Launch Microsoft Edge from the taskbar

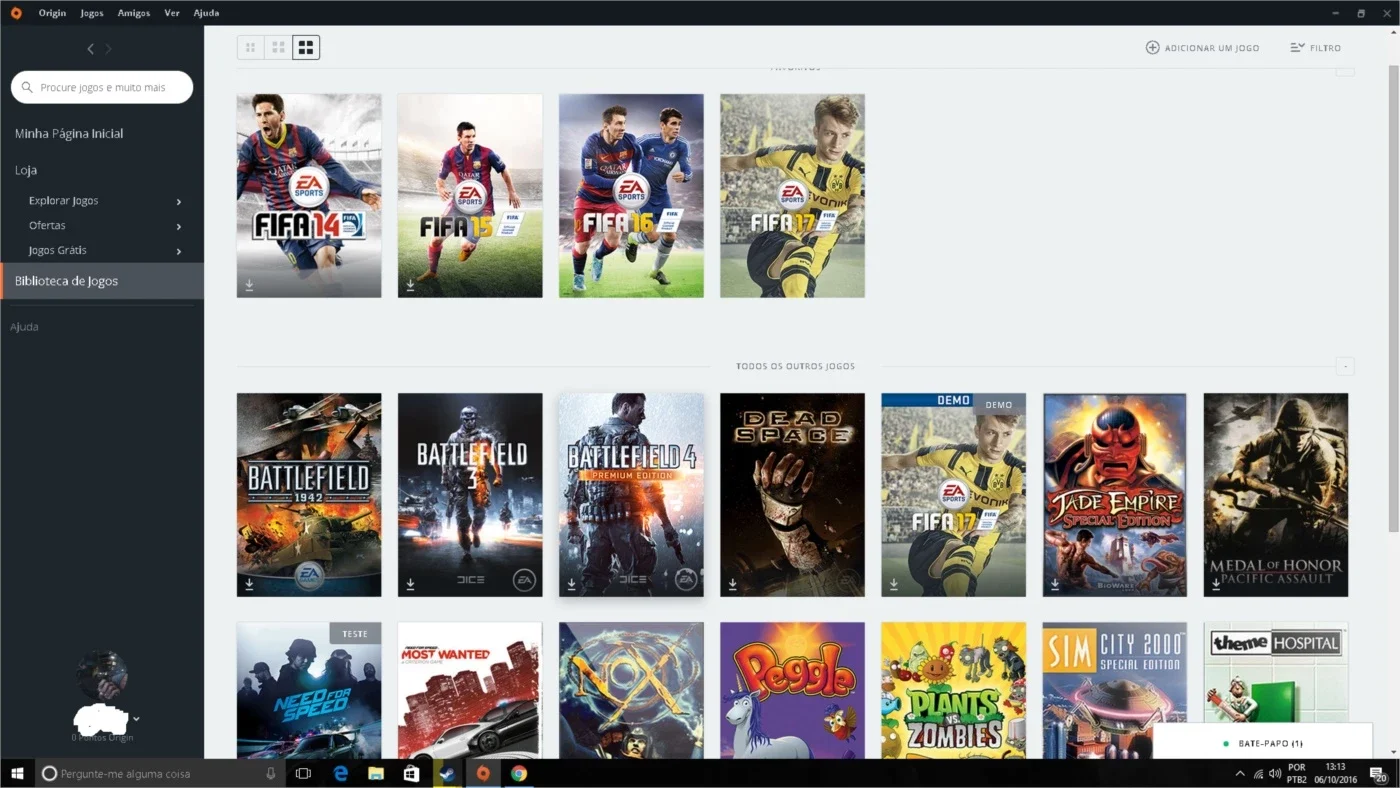pyautogui.click(x=340, y=773)
